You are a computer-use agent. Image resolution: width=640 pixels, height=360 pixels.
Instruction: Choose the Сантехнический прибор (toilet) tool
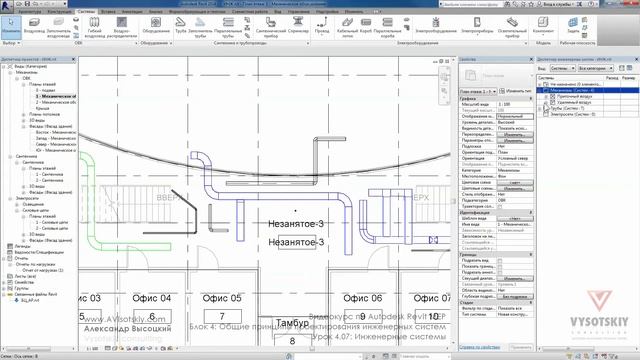271,27
